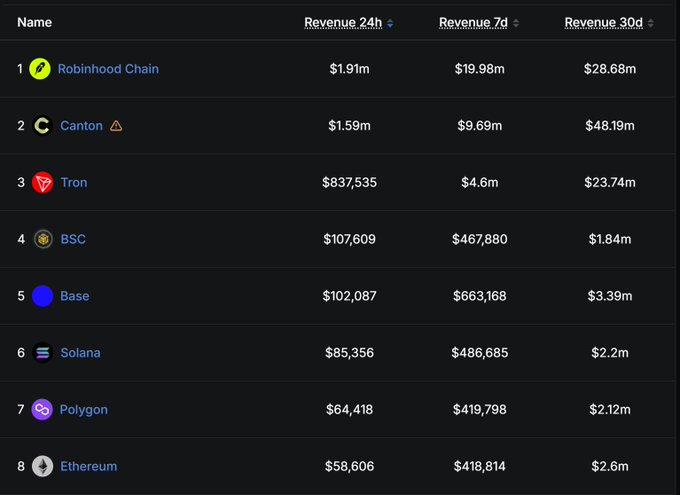Viewport: 680px width, 495px height.
Task: Click the Canton logo icon
Action: tap(42, 125)
